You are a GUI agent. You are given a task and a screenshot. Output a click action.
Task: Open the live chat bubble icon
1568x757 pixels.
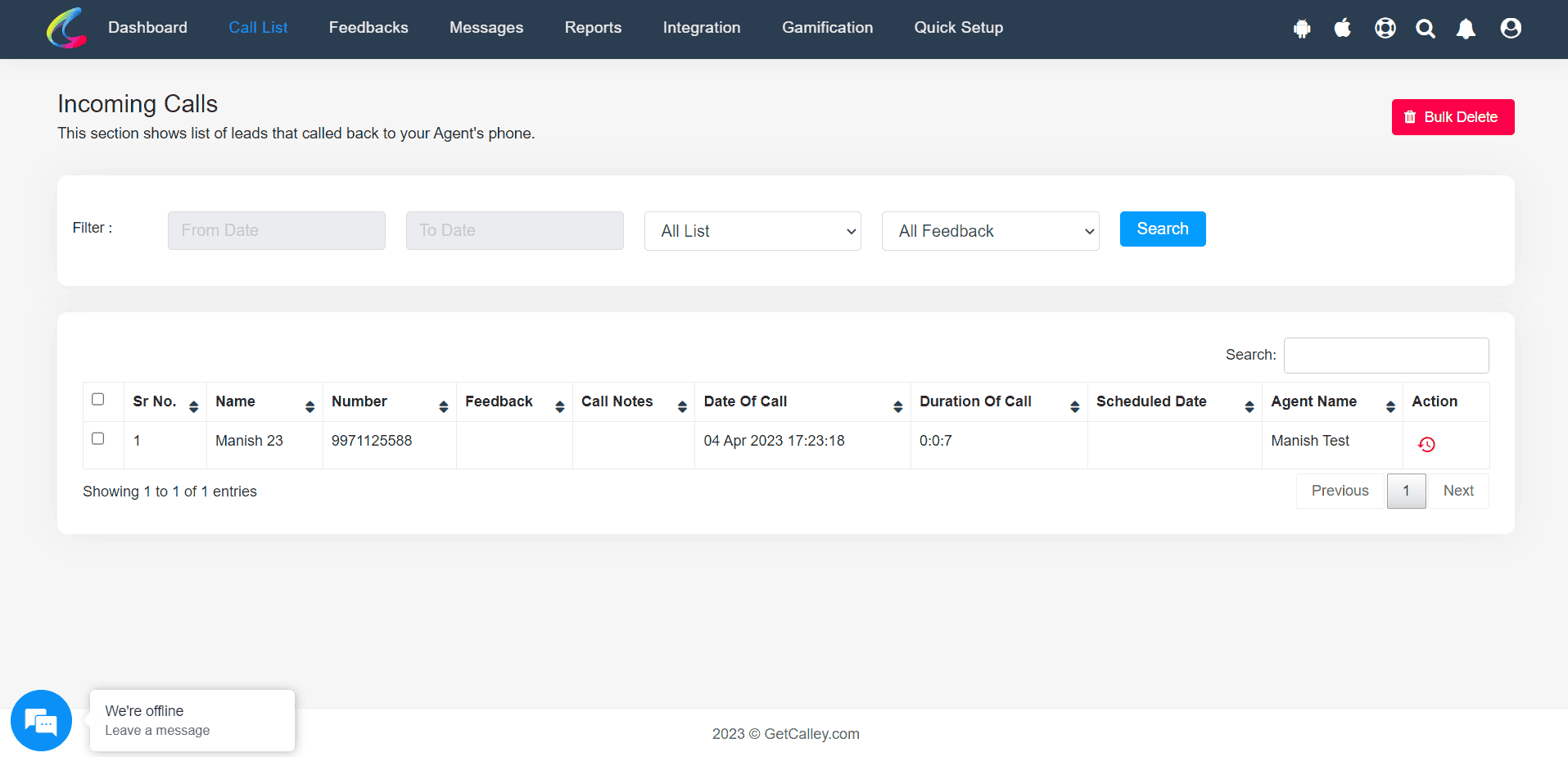tap(41, 721)
